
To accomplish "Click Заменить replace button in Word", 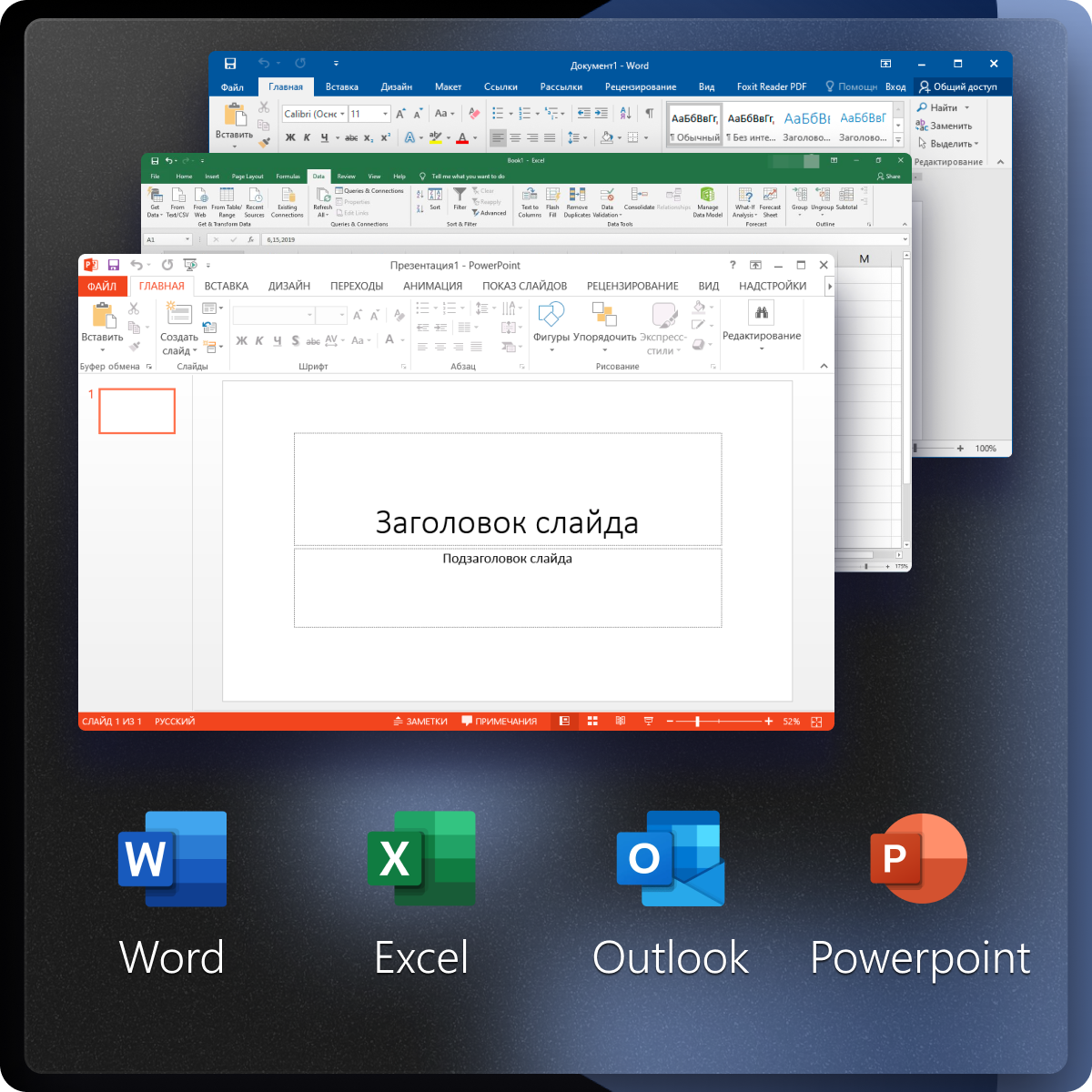I will pyautogui.click(x=944, y=126).
